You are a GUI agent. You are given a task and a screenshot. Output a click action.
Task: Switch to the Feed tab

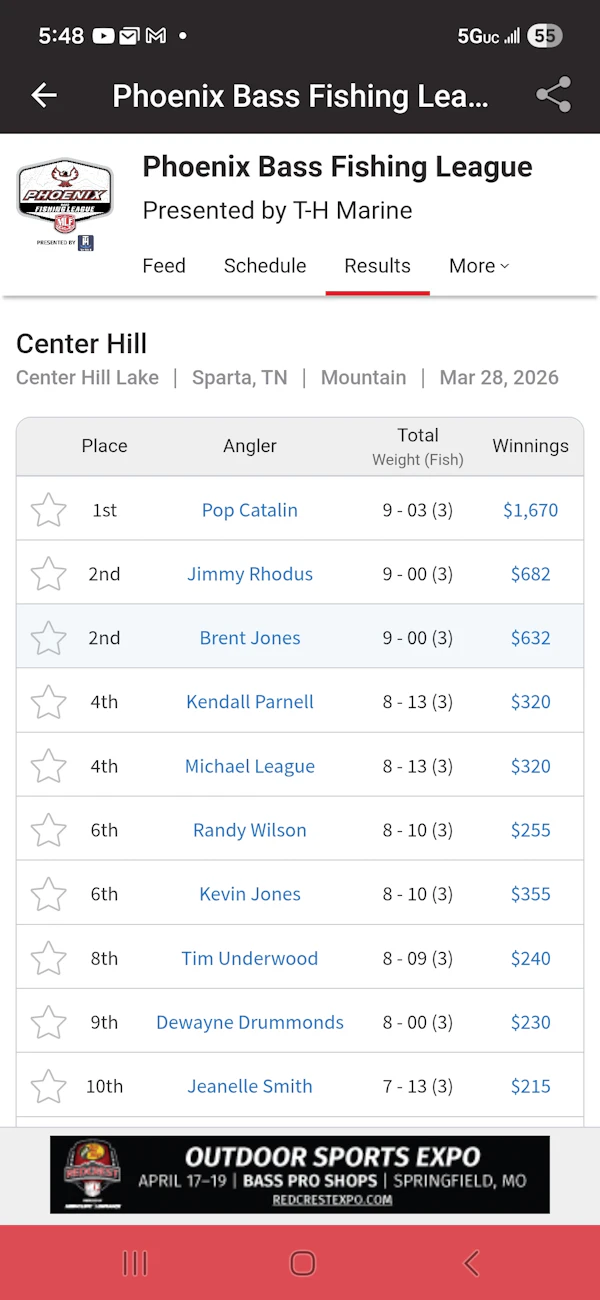tap(164, 266)
